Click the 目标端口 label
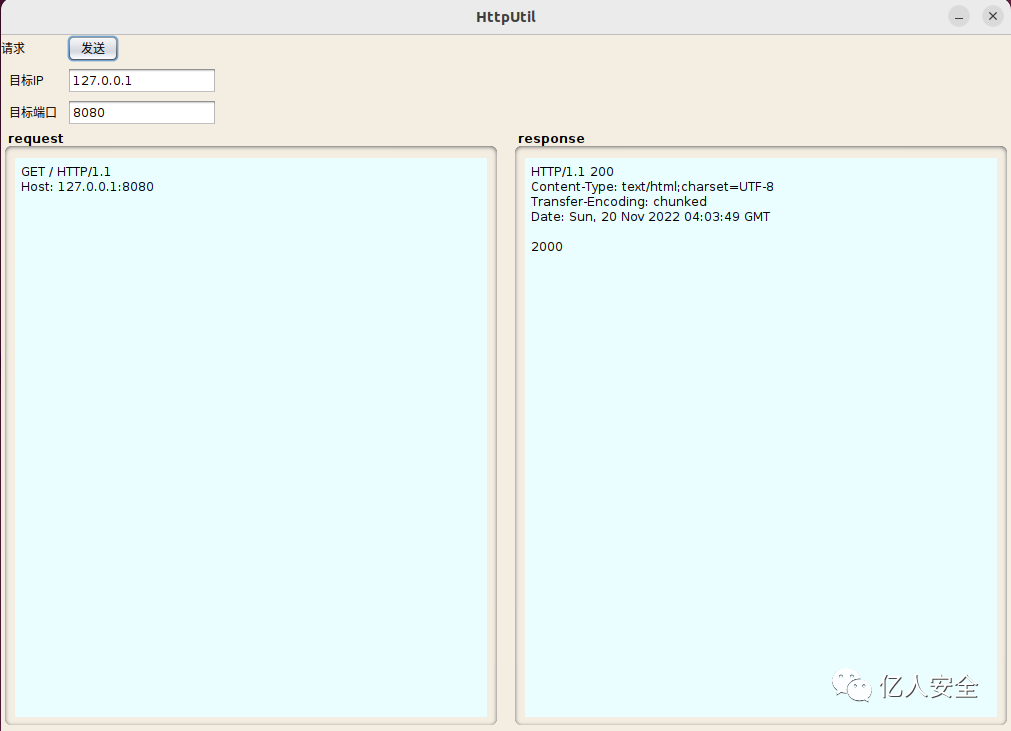The height and width of the screenshot is (731, 1011). coord(33,112)
